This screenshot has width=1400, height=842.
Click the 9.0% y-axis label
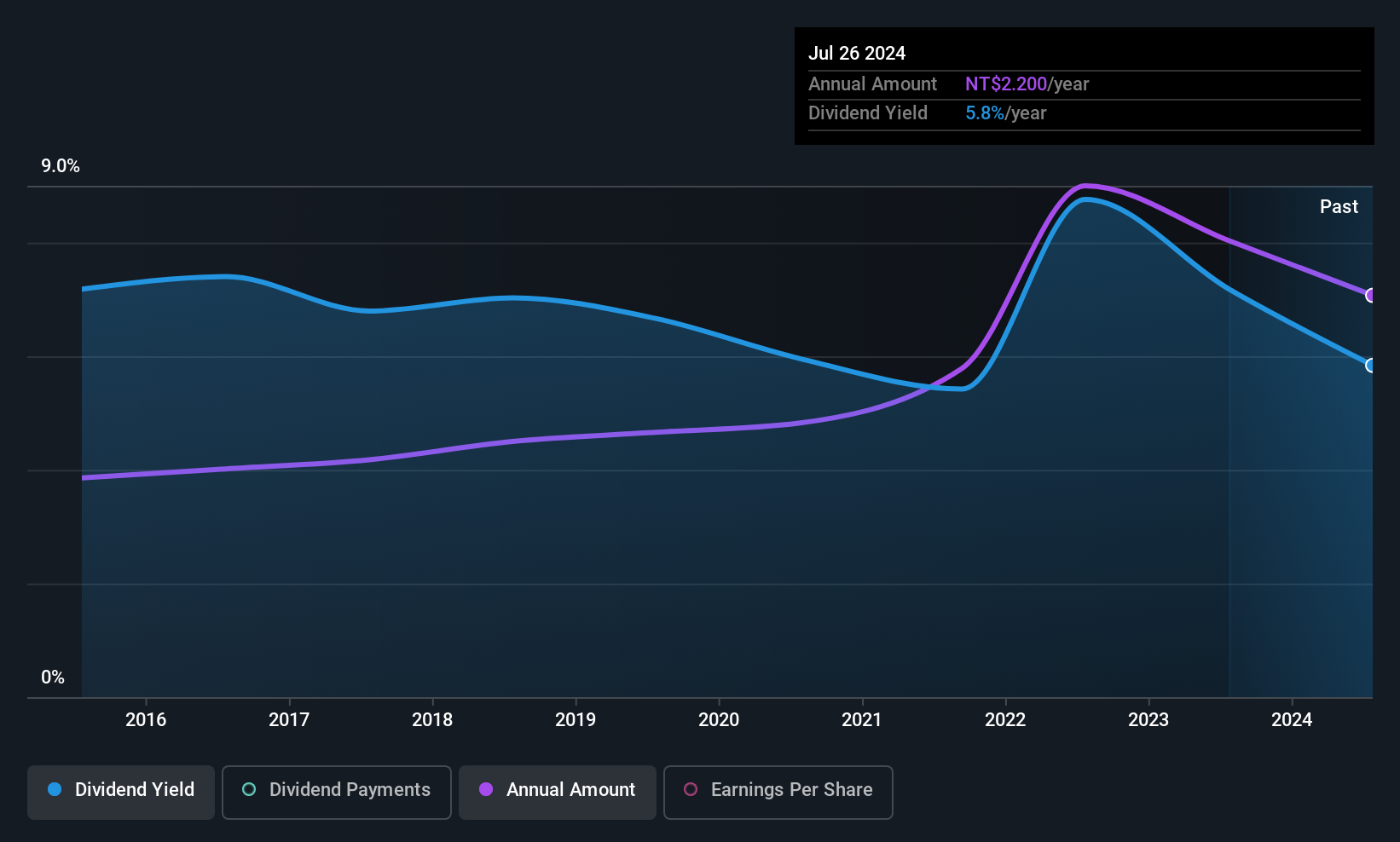(61, 166)
